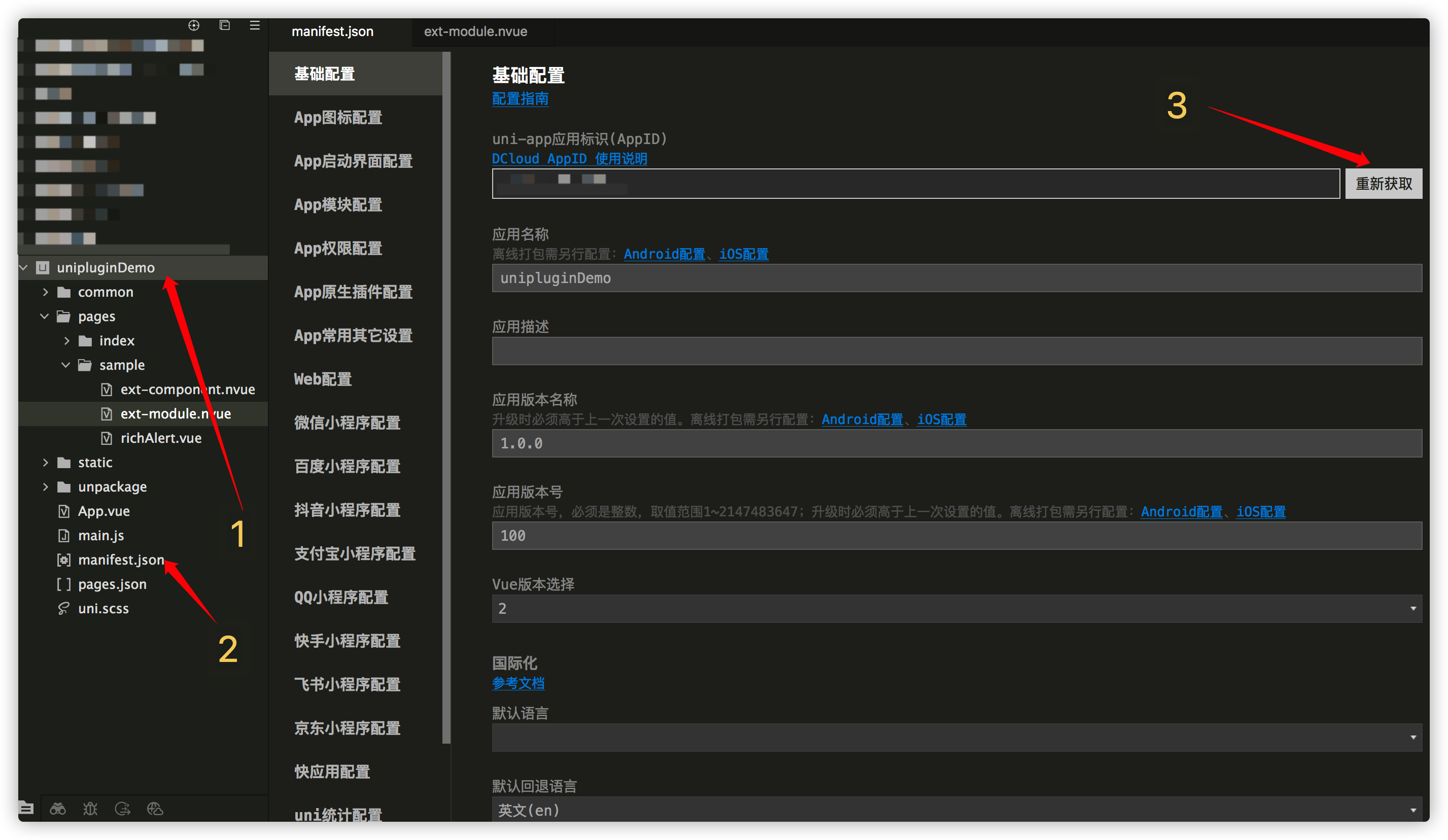Click the pages open-folder icon
Screen dimensions: 1448x840
point(64,316)
